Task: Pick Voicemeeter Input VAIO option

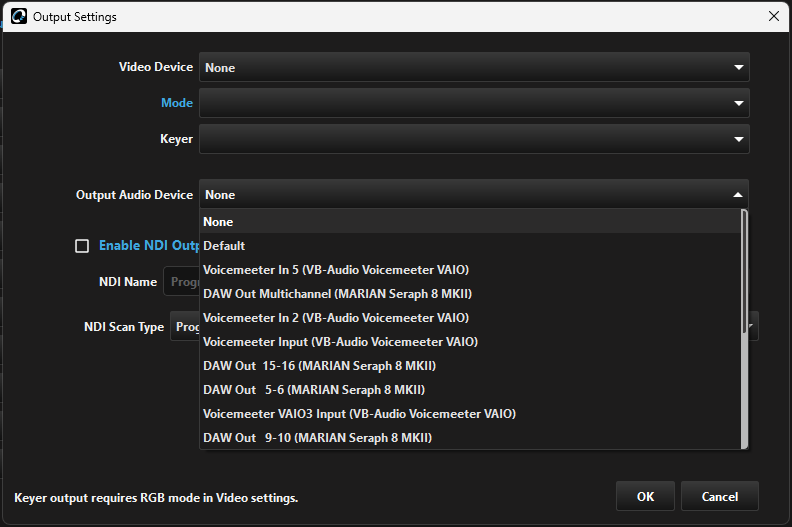Action: pyautogui.click(x=470, y=342)
